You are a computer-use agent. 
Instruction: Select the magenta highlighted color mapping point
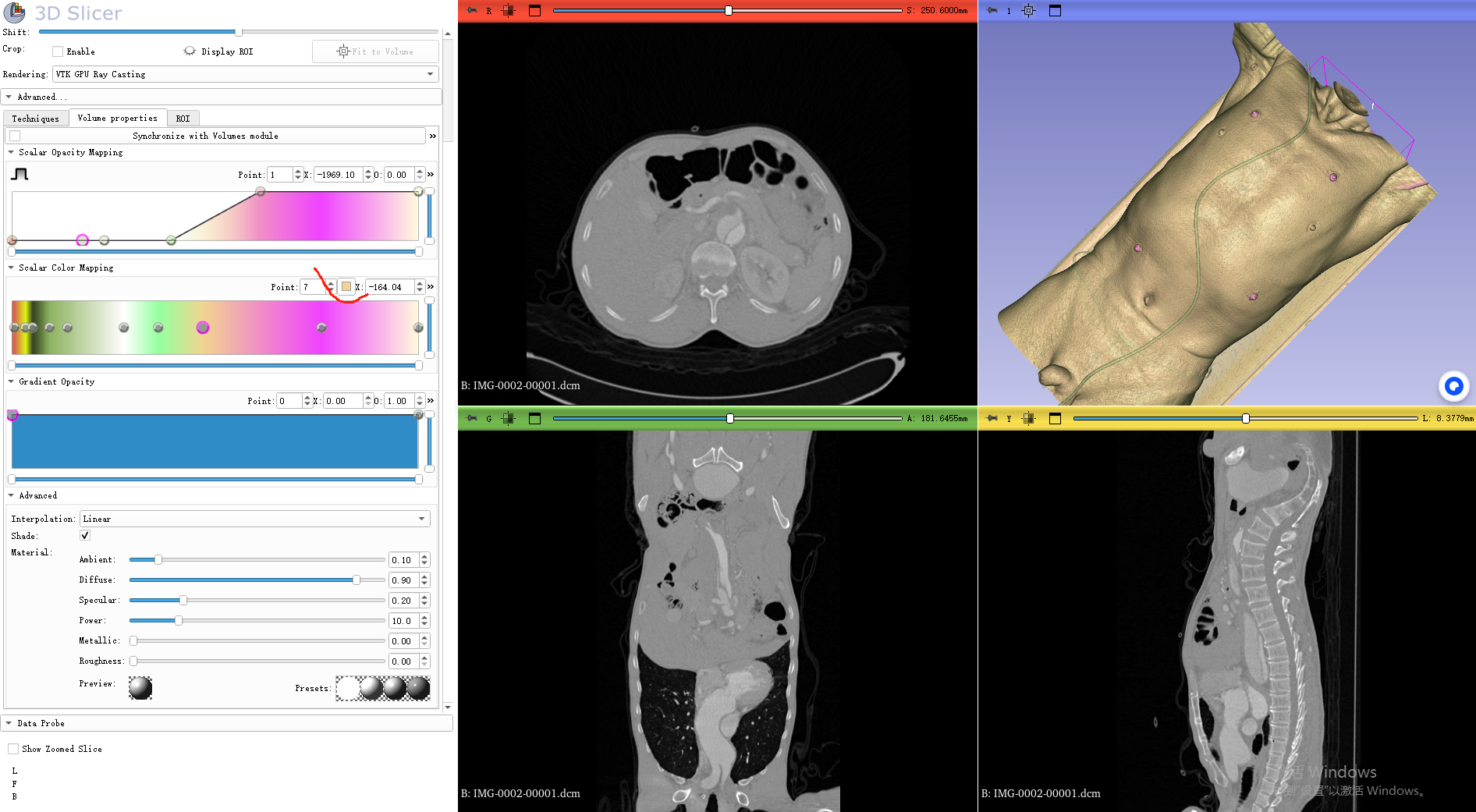pyautogui.click(x=203, y=328)
